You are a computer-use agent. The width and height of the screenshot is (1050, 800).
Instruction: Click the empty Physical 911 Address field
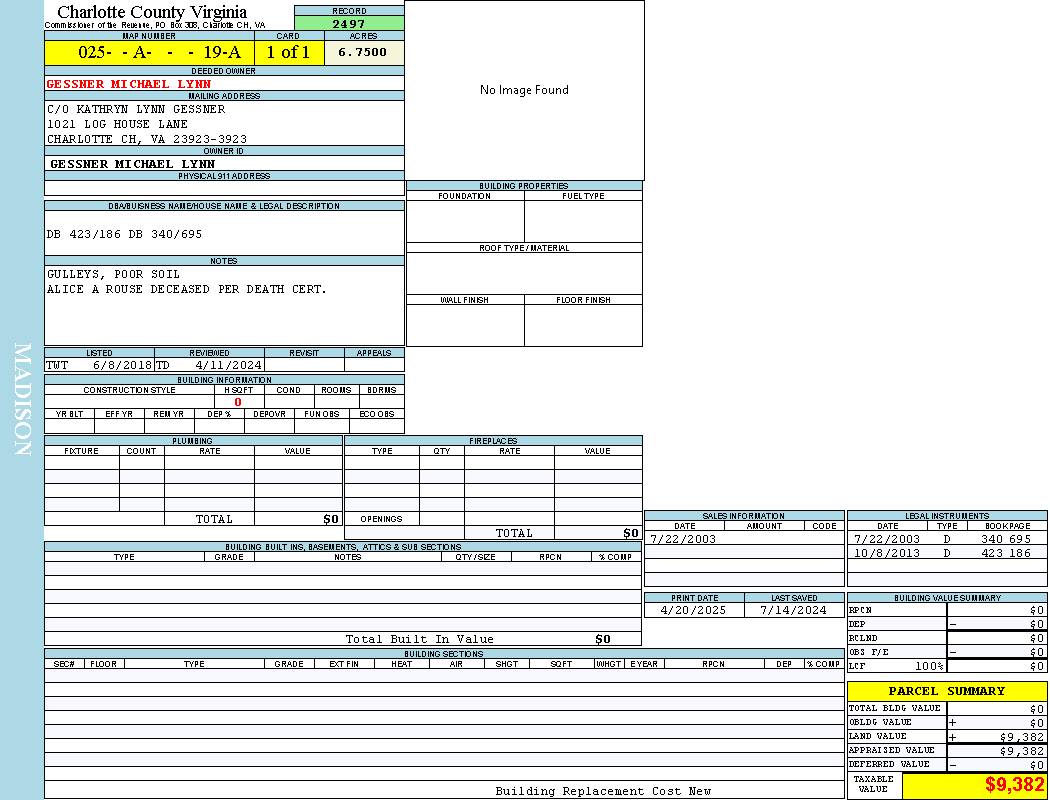coord(224,188)
